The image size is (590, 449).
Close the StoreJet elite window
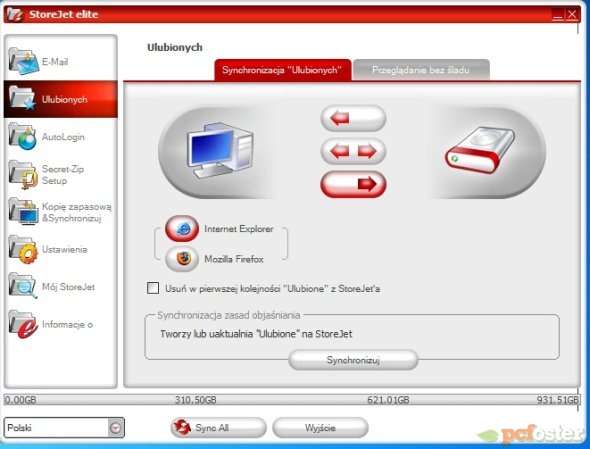tap(572, 15)
